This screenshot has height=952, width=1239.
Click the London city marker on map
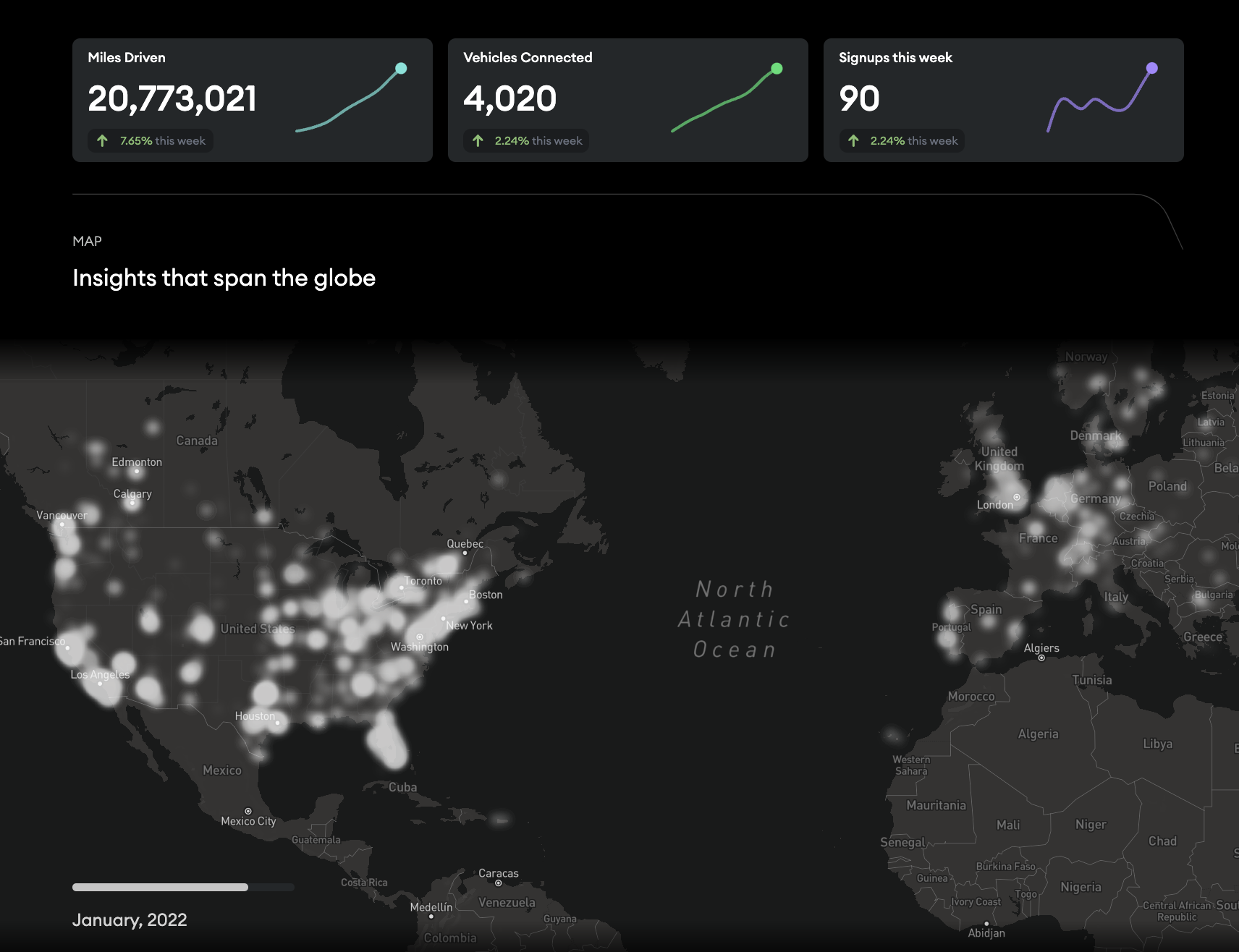[1017, 497]
